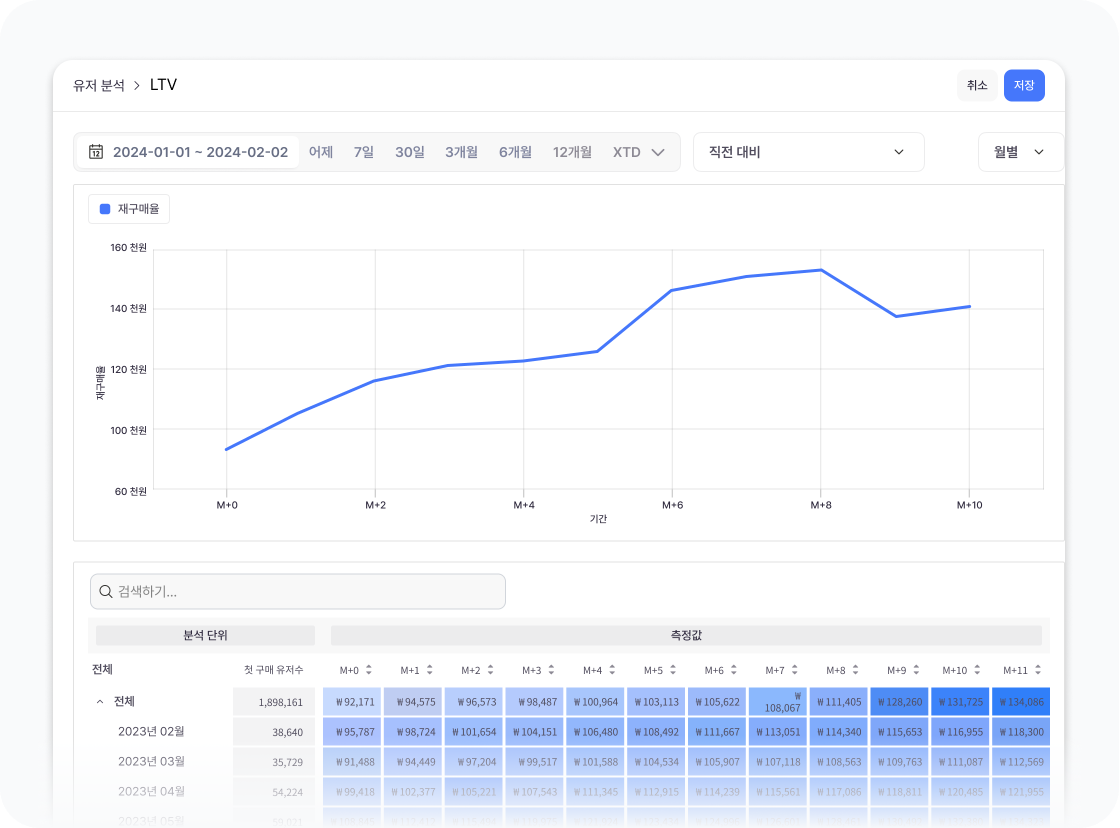Switch to the 12개월 period
This screenshot has width=1120, height=828.
(572, 152)
